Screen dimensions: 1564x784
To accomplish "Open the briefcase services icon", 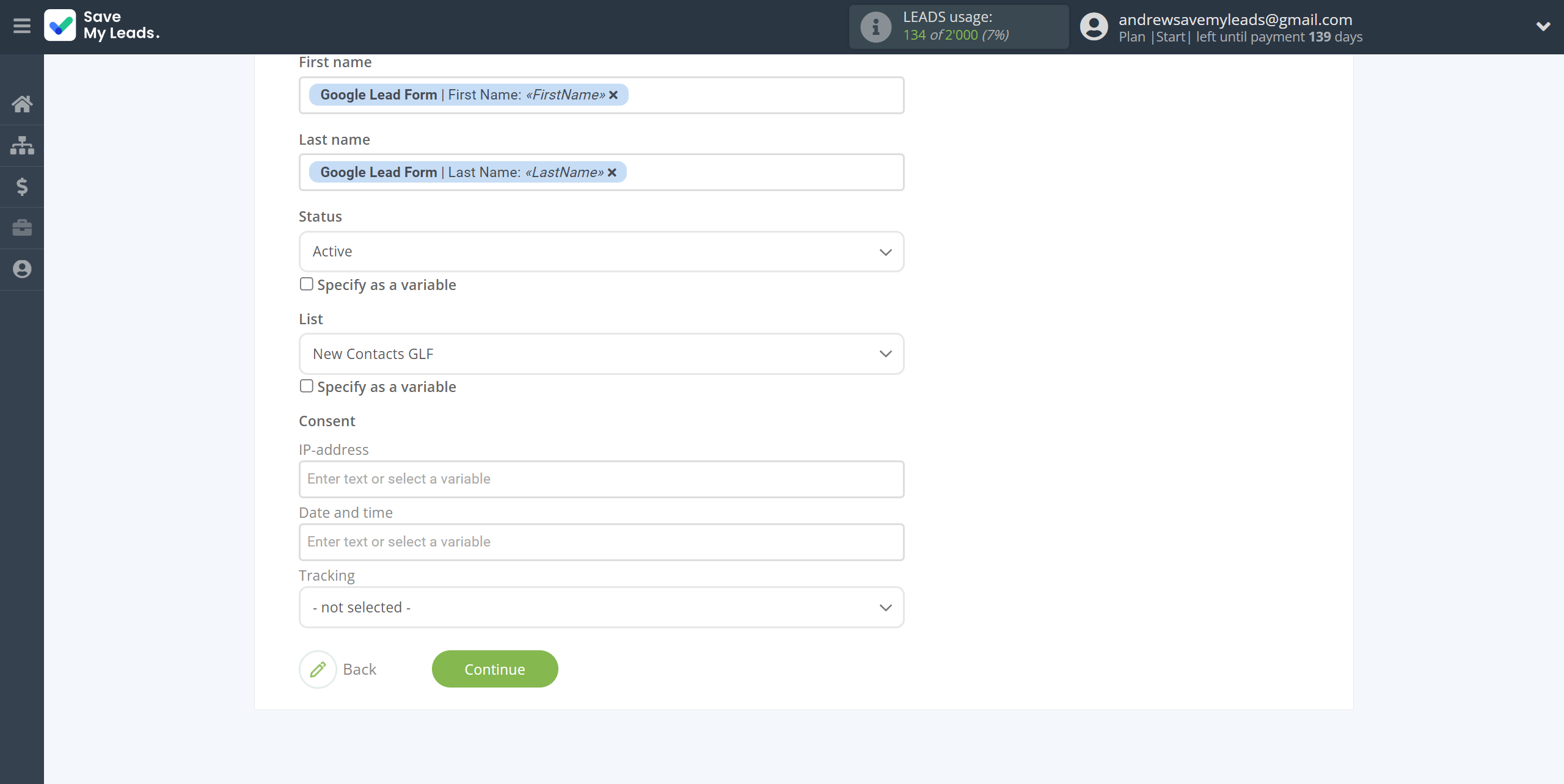I will [x=22, y=228].
